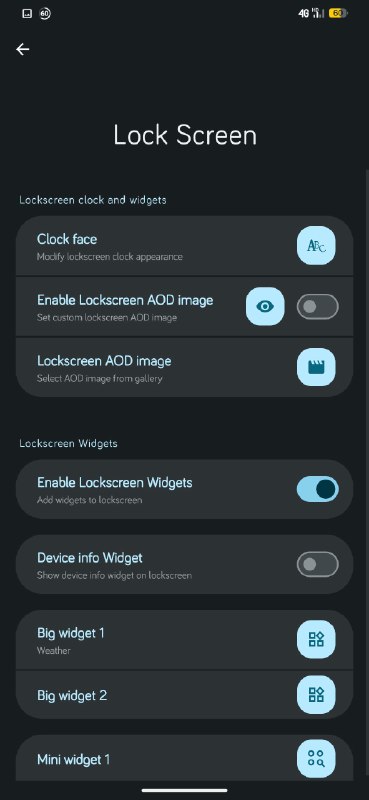The image size is (369, 800).
Task: Preview AOD image with the eye icon
Action: (x=265, y=306)
